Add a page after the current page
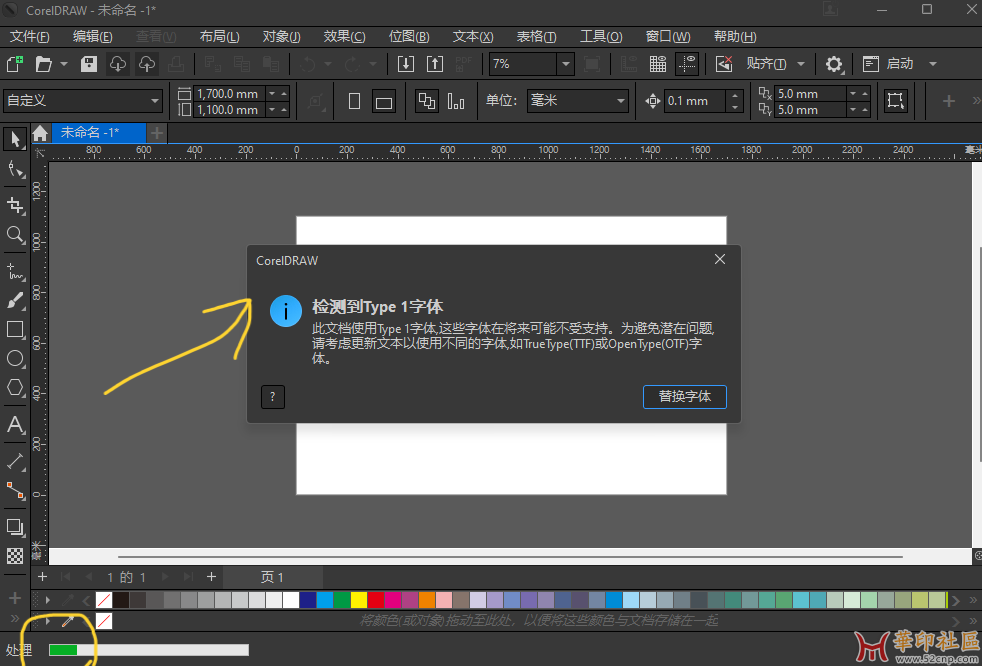Viewport: 982px width, 666px height. [212, 577]
